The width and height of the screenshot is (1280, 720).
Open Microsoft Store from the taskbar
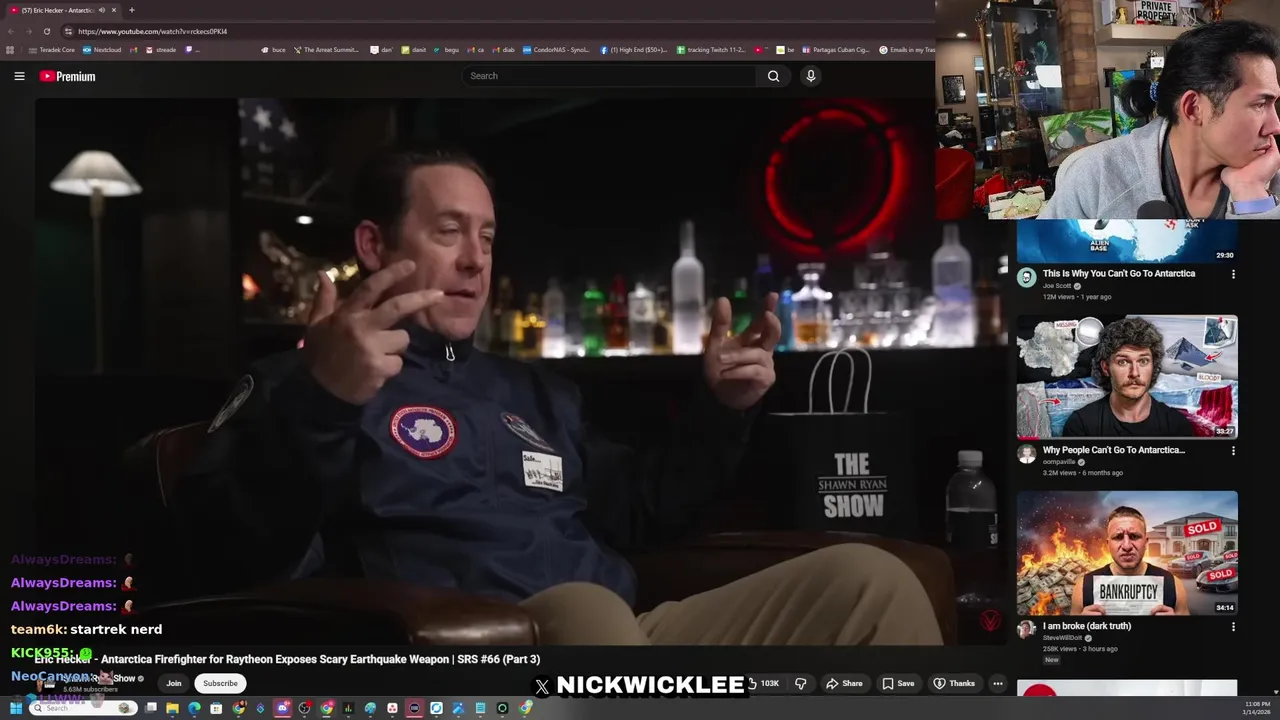pos(216,708)
